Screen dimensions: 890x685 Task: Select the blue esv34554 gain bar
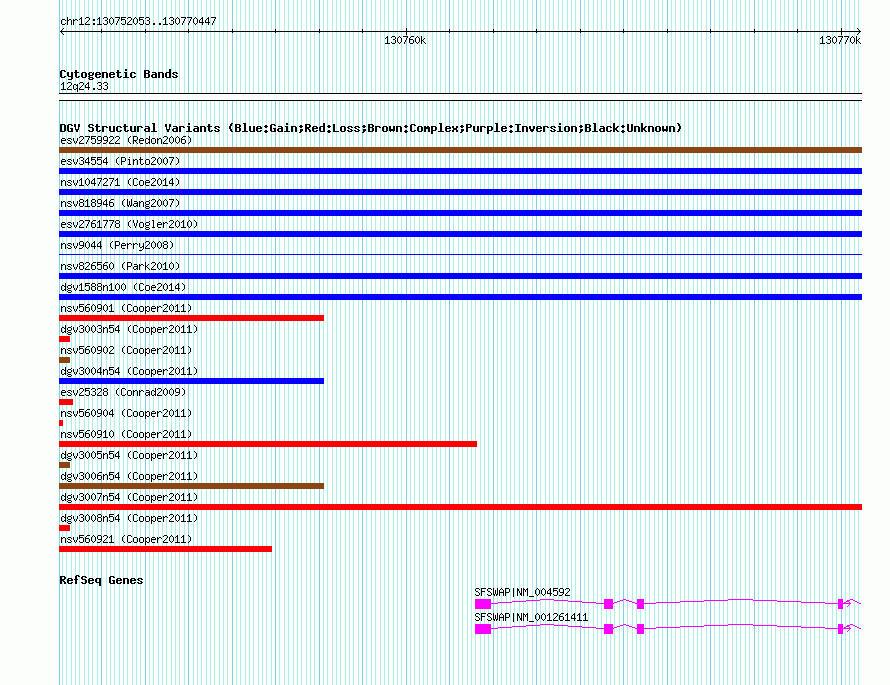(460, 171)
